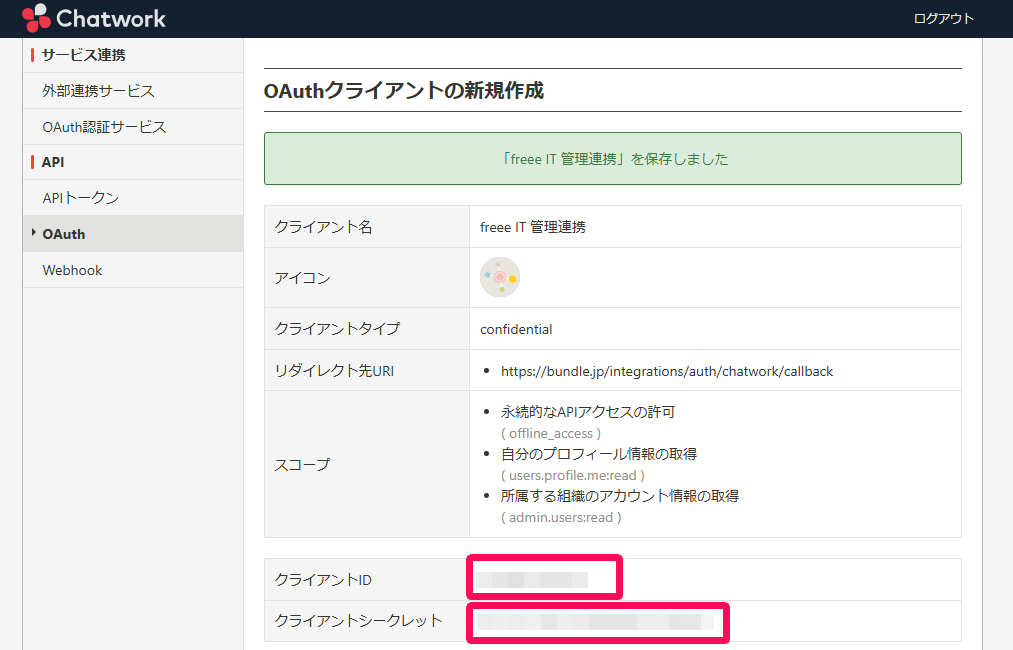Screen dimensions: 1013x650
Task: Click the アイコン row label
Action: point(302,278)
